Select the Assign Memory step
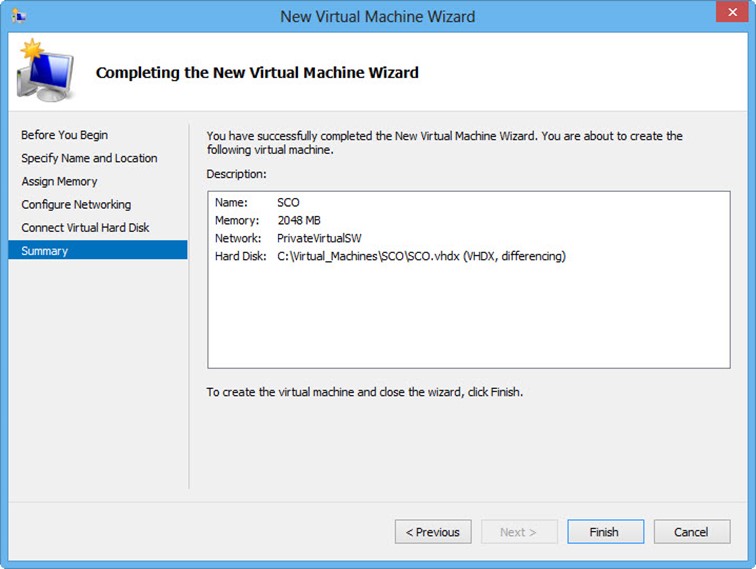The height and width of the screenshot is (569, 756). 59,181
